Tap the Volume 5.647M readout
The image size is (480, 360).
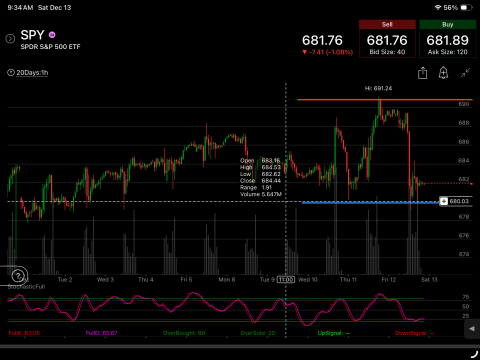[261, 194]
